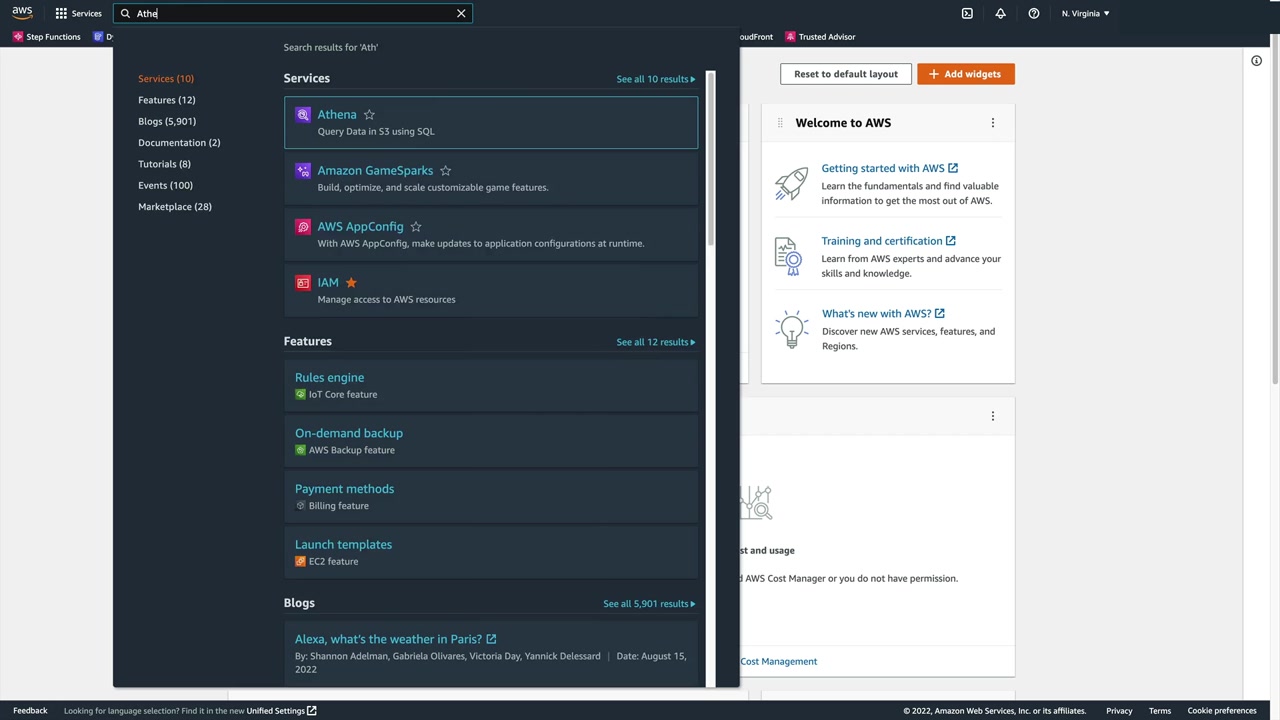Image resolution: width=1280 pixels, height=720 pixels.
Task: Open the Welcome to AWS widget options menu
Action: 993,123
